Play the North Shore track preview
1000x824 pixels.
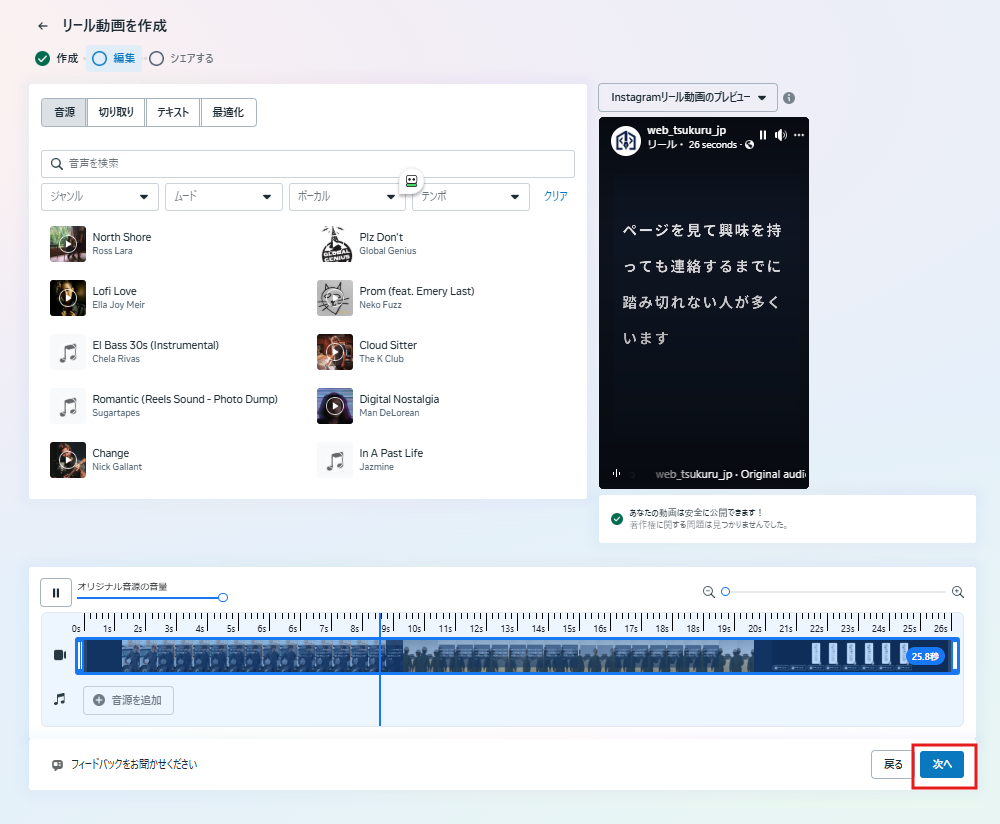[68, 244]
